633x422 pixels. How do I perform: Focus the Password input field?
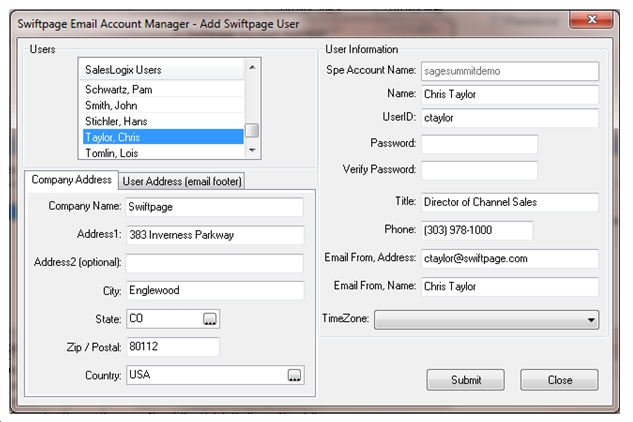480,144
